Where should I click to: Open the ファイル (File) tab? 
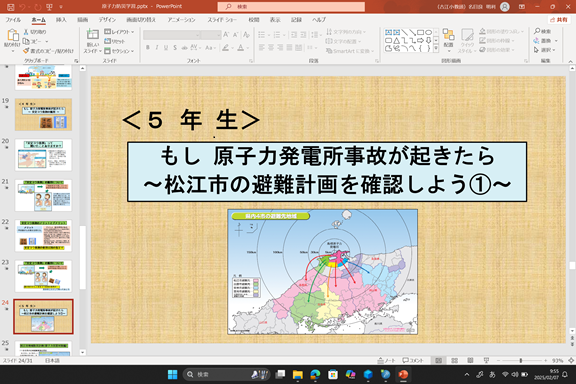click(13, 20)
